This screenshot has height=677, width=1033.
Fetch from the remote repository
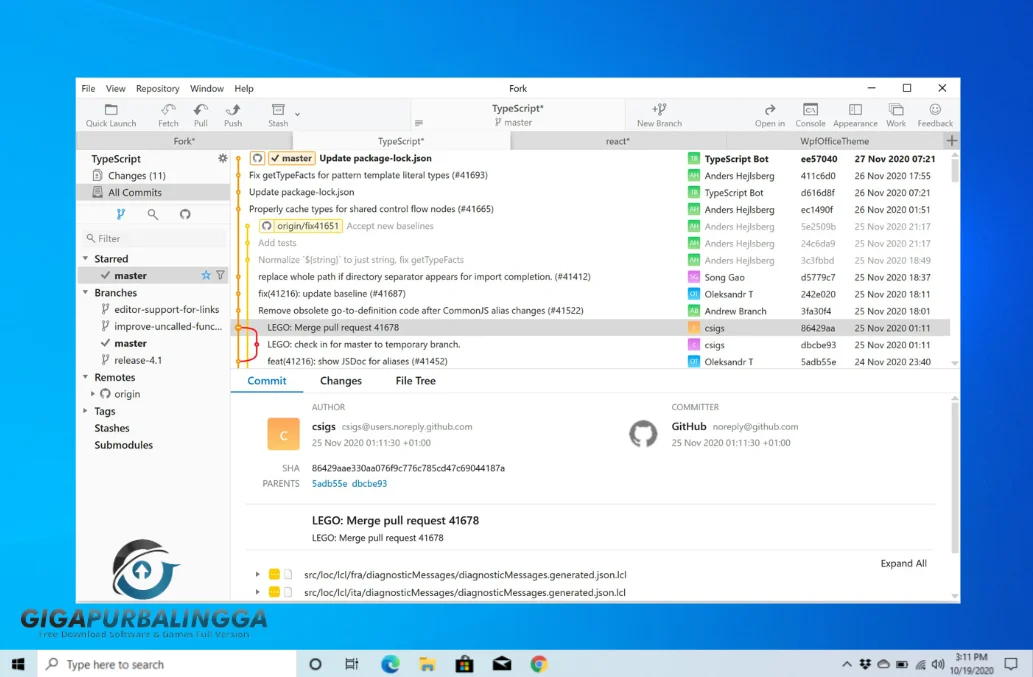click(168, 115)
